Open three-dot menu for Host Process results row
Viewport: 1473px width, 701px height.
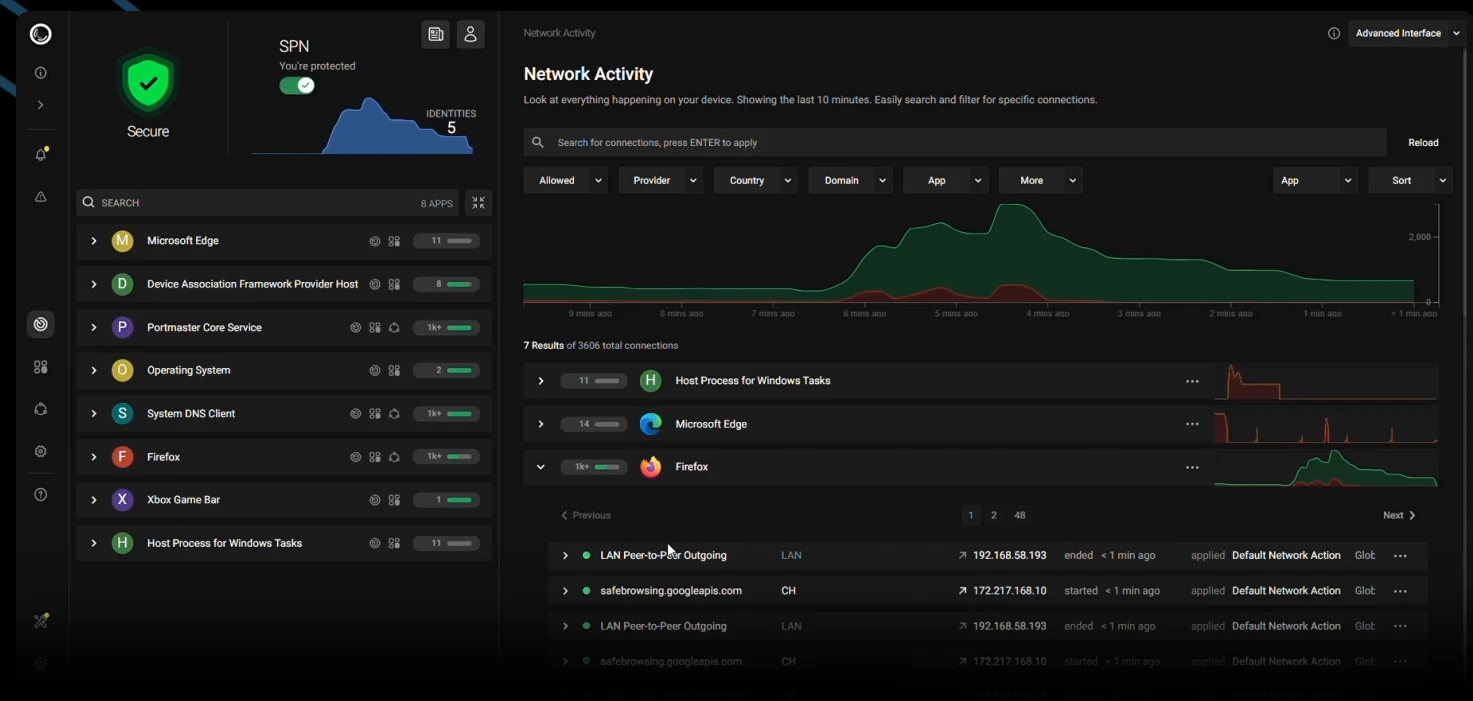[1192, 381]
